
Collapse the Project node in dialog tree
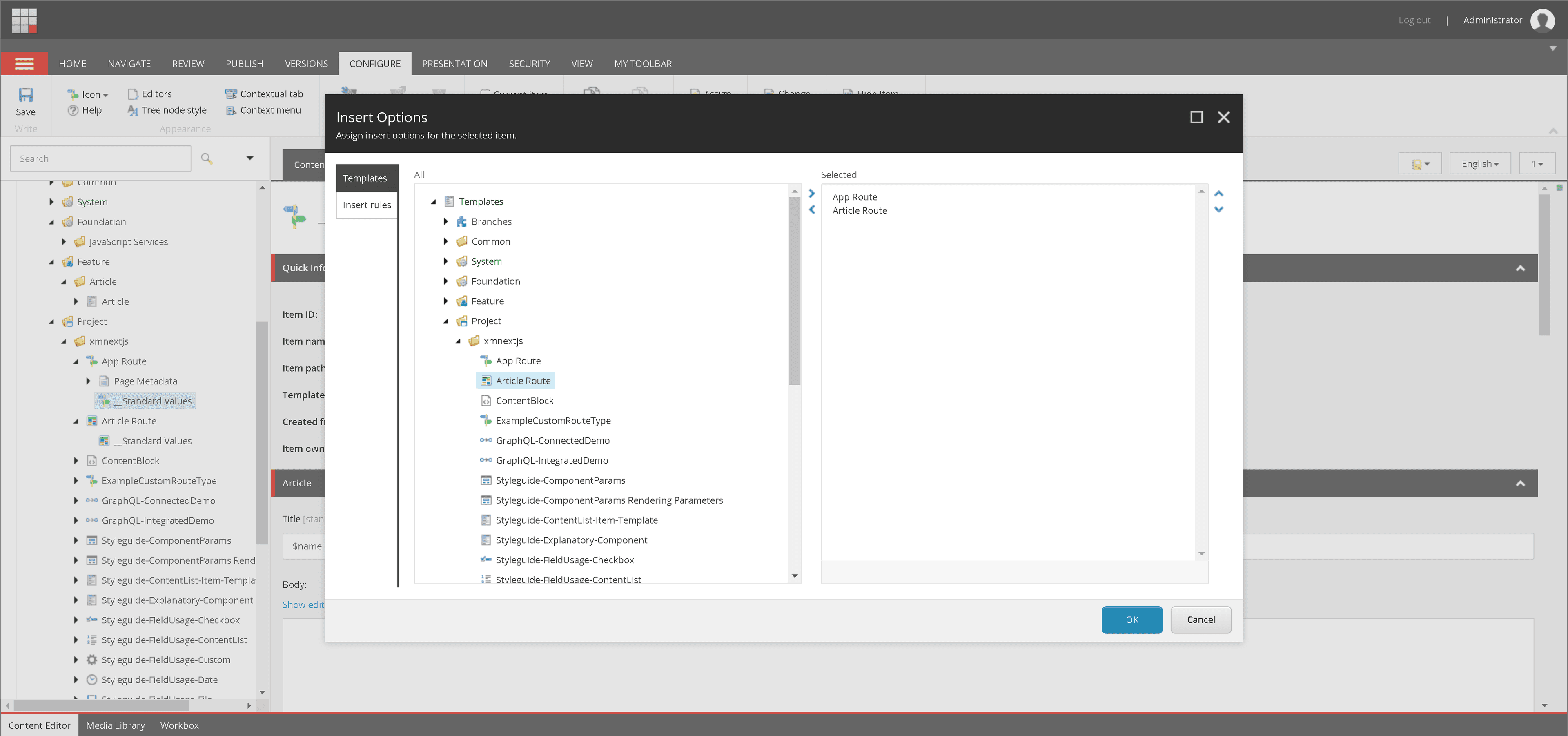tap(445, 321)
